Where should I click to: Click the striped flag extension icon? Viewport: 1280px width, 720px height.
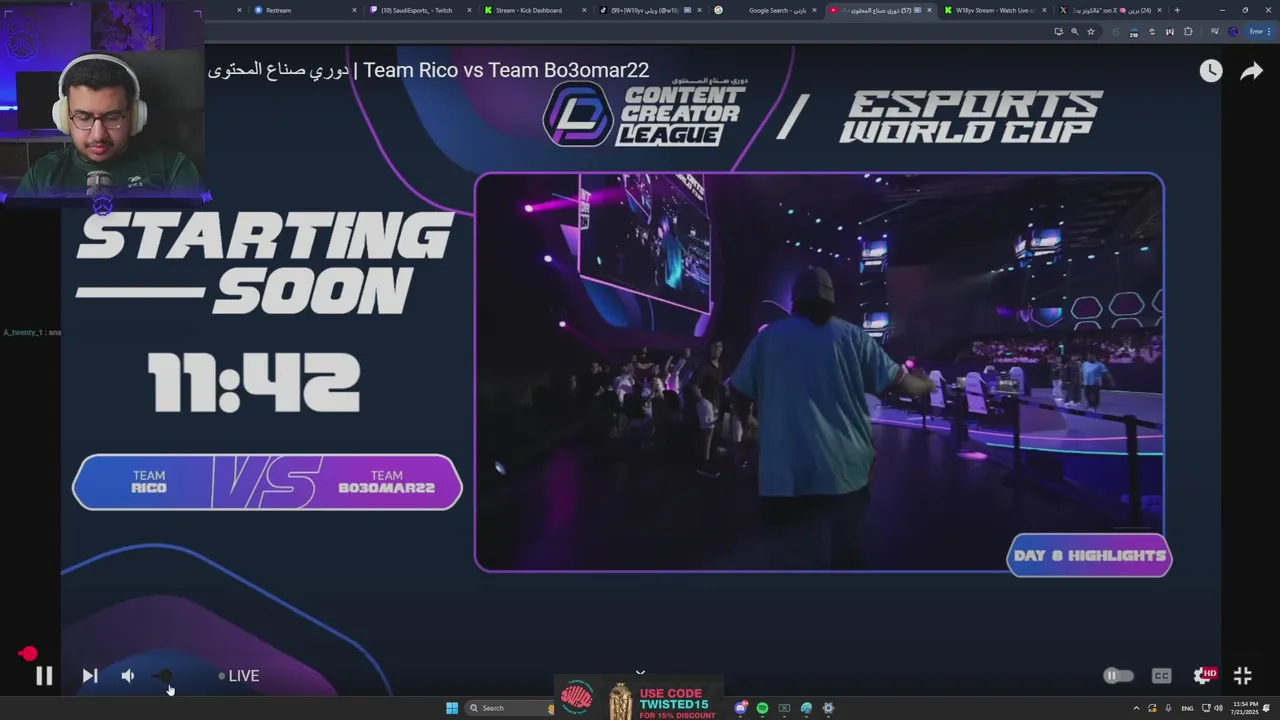pyautogui.click(x=1170, y=32)
